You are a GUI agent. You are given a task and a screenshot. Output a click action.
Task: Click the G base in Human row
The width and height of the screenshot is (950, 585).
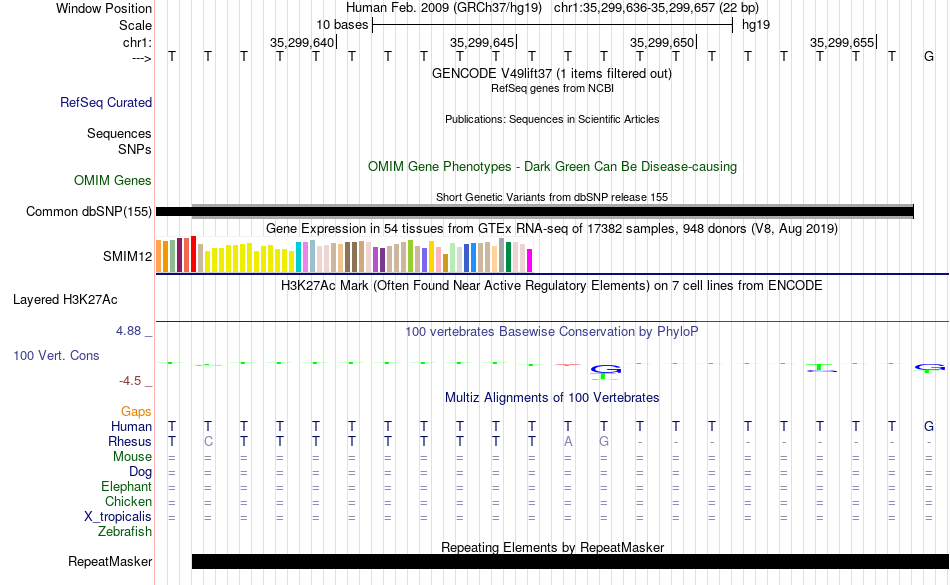pyautogui.click(x=929, y=426)
